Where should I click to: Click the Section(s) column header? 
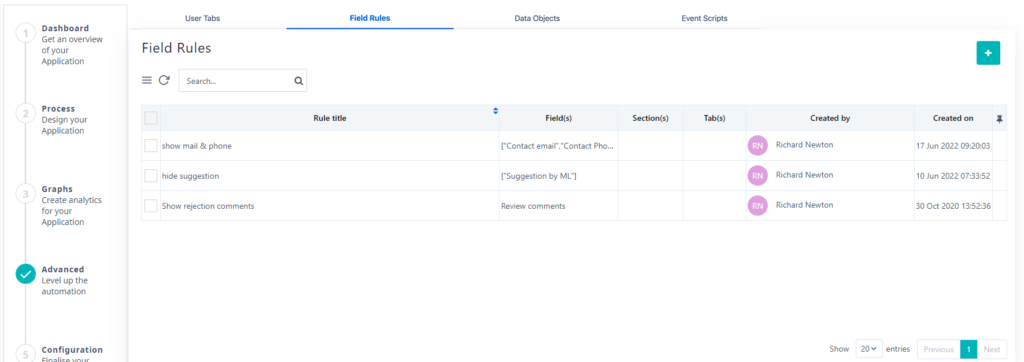[650, 118]
